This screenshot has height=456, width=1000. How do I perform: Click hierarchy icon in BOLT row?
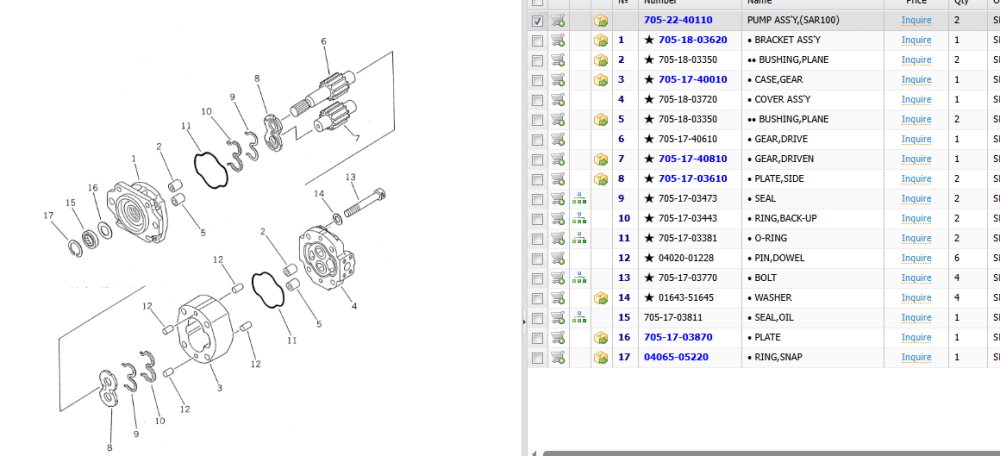pyautogui.click(x=579, y=278)
